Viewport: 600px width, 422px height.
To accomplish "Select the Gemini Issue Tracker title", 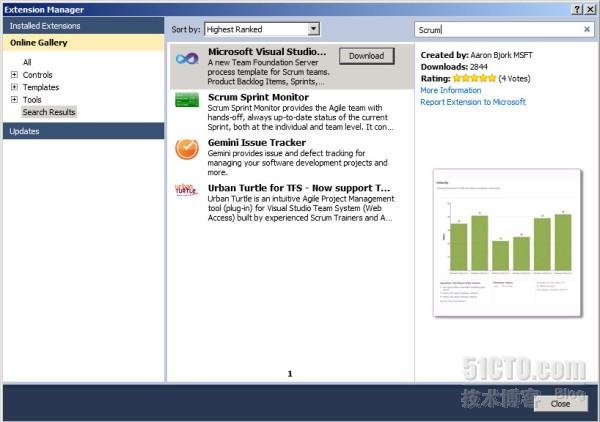I will 257,143.
